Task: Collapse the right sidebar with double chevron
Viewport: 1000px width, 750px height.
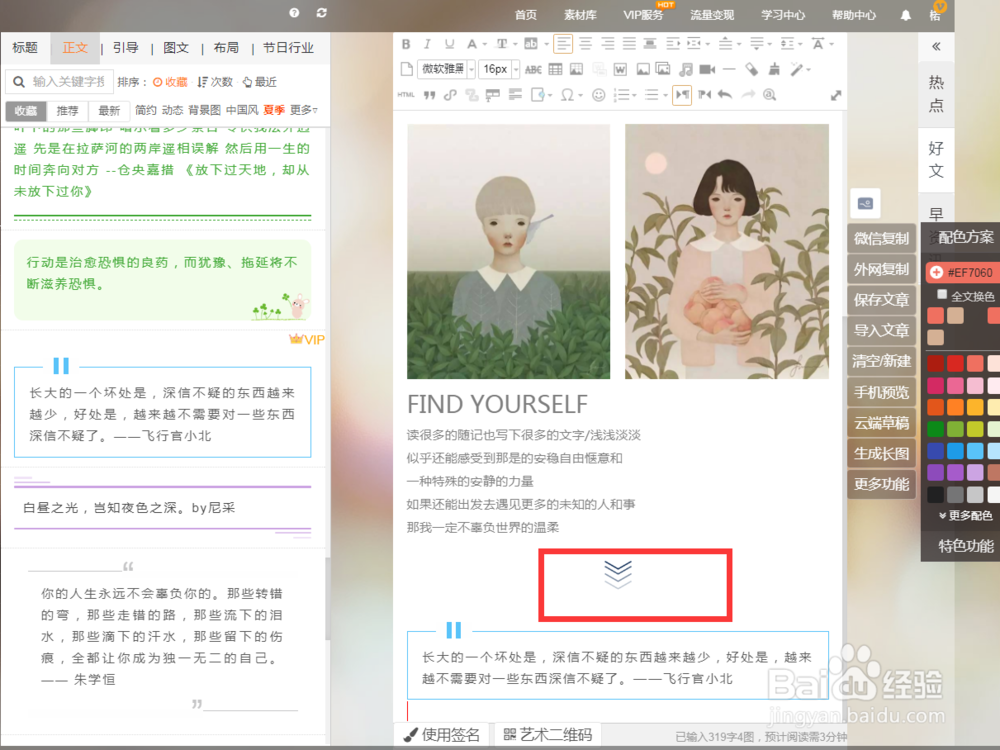Action: pyautogui.click(x=936, y=46)
